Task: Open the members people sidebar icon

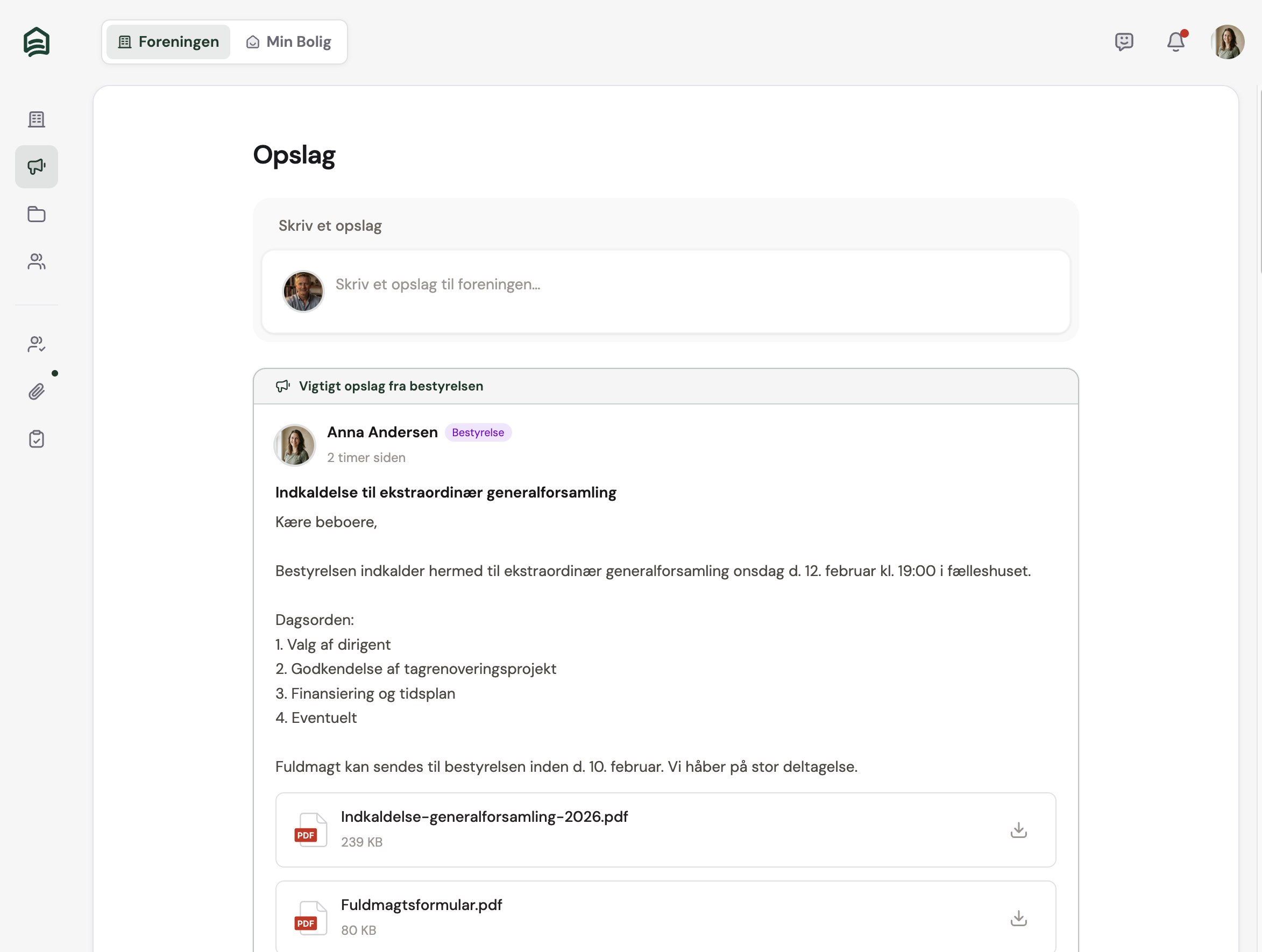Action: [37, 261]
